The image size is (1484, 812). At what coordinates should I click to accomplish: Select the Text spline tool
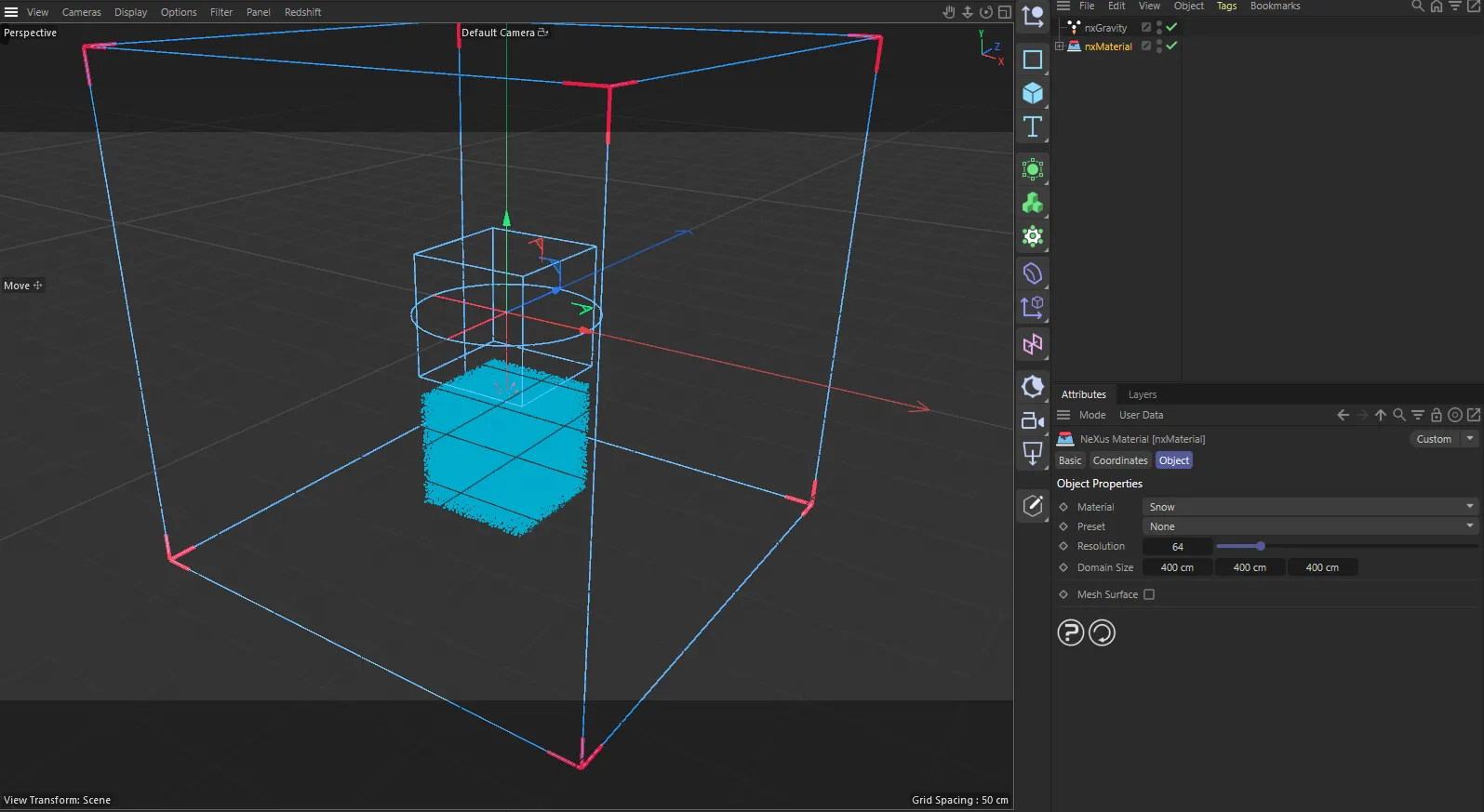1033,126
